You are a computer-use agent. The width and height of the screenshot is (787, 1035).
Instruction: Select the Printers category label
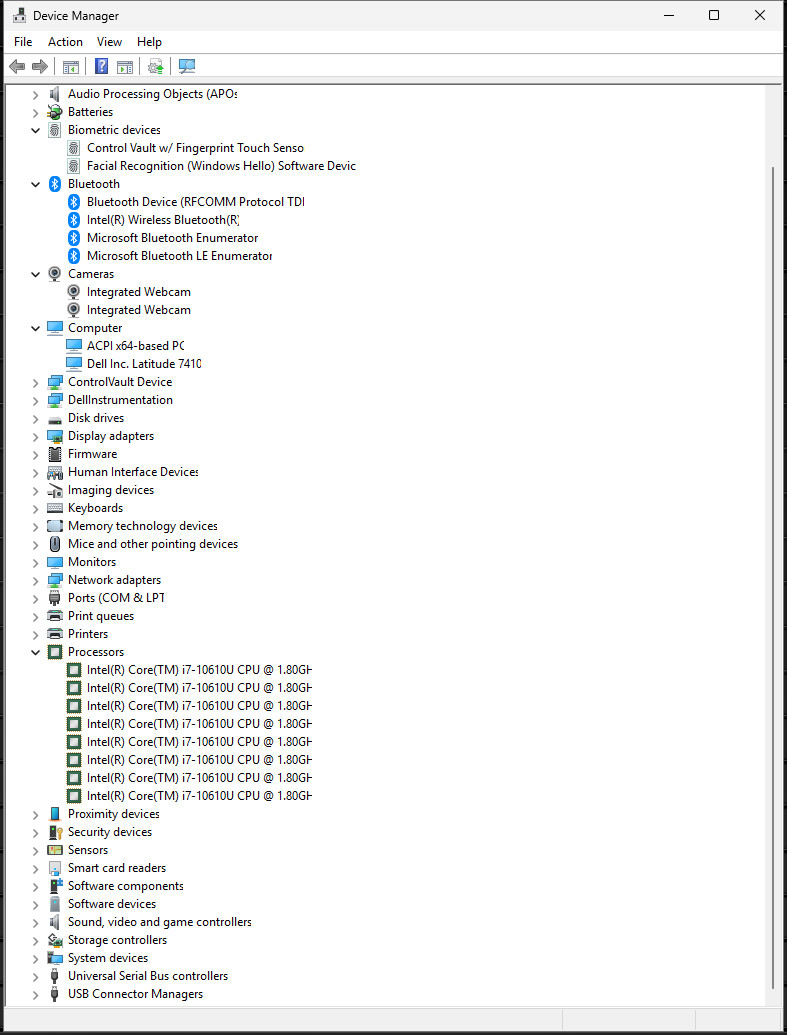[x=88, y=634]
